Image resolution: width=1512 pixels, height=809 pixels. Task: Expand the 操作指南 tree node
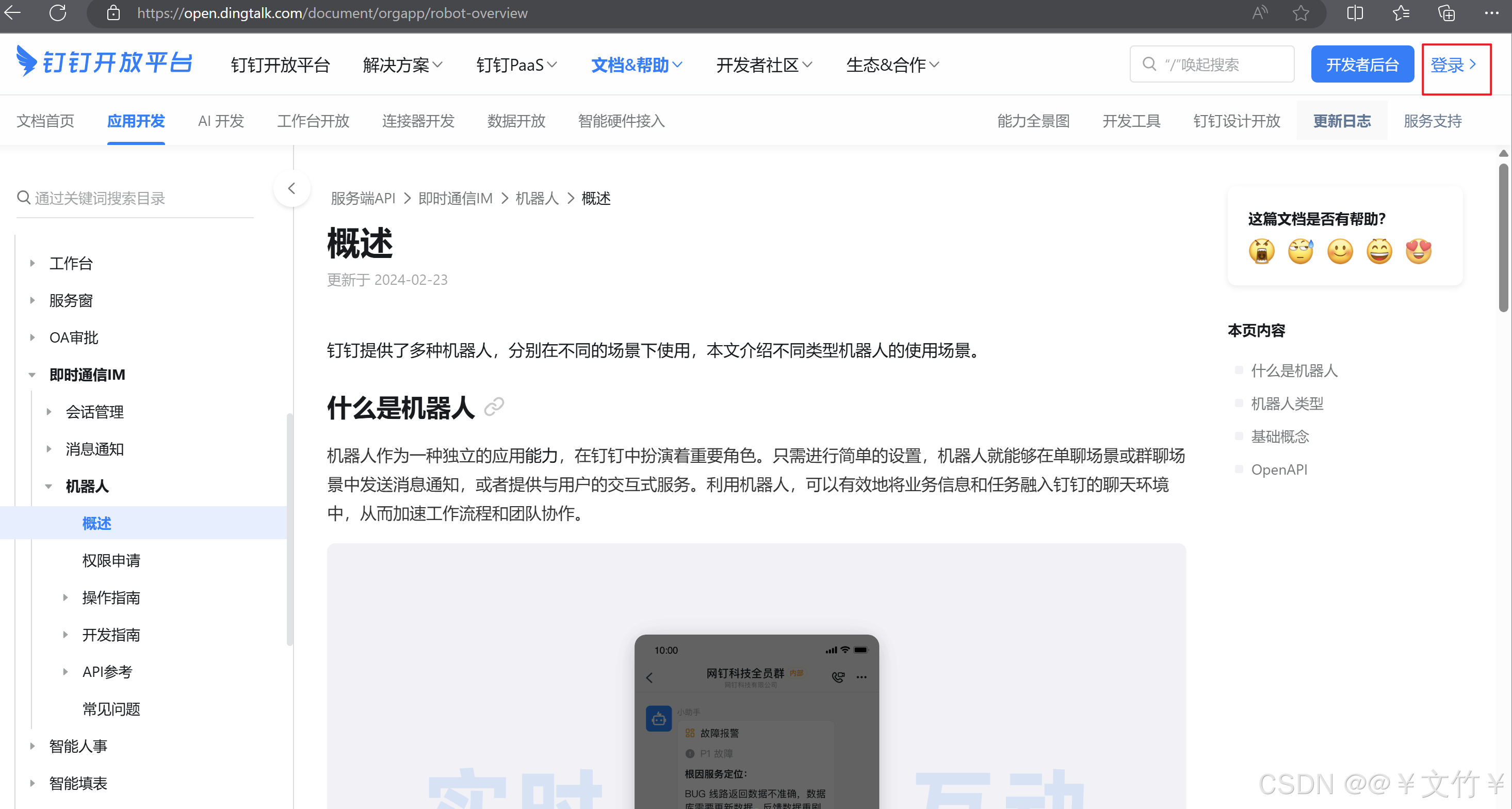(65, 597)
